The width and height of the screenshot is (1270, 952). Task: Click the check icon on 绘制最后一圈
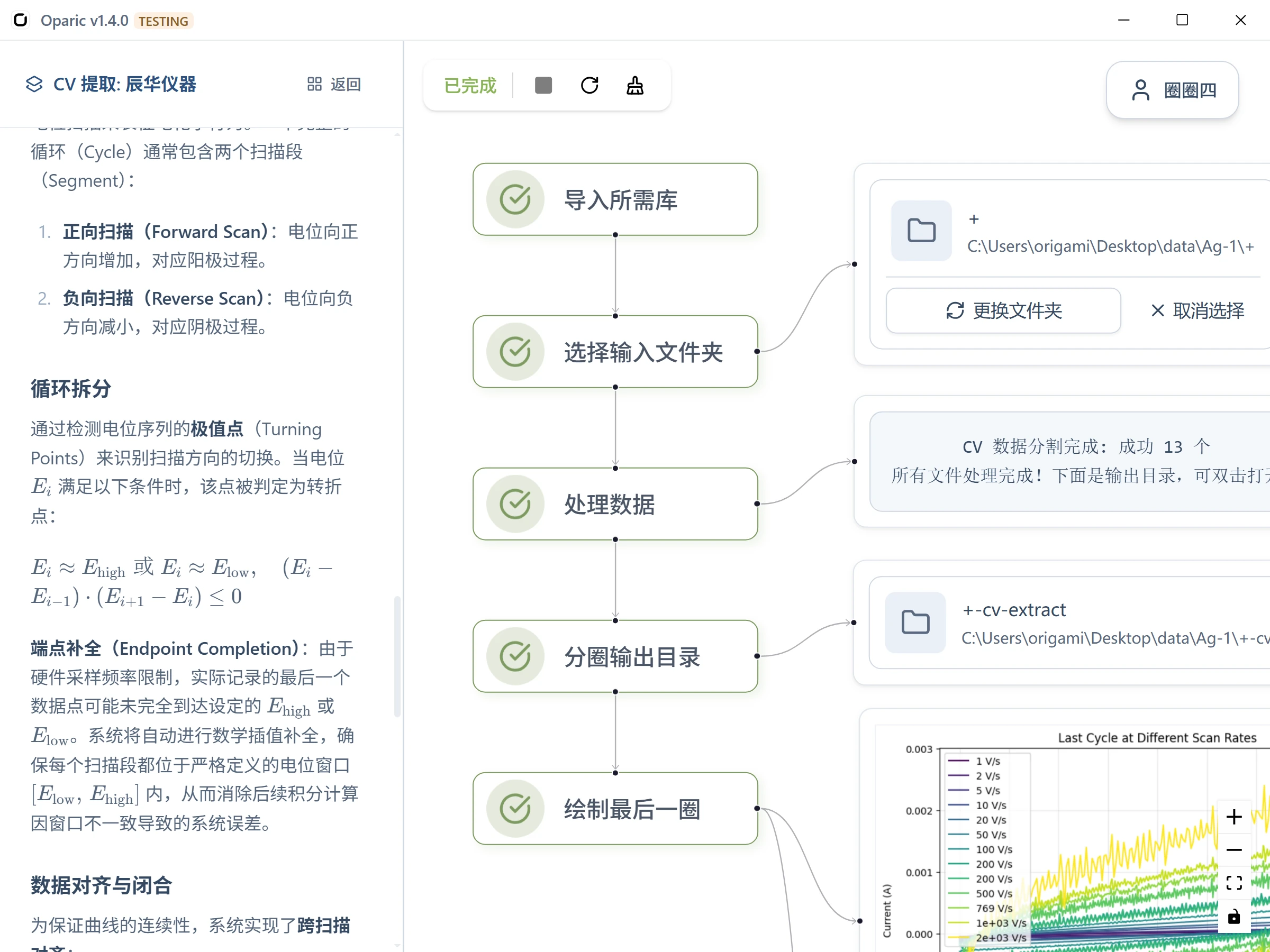pos(515,809)
